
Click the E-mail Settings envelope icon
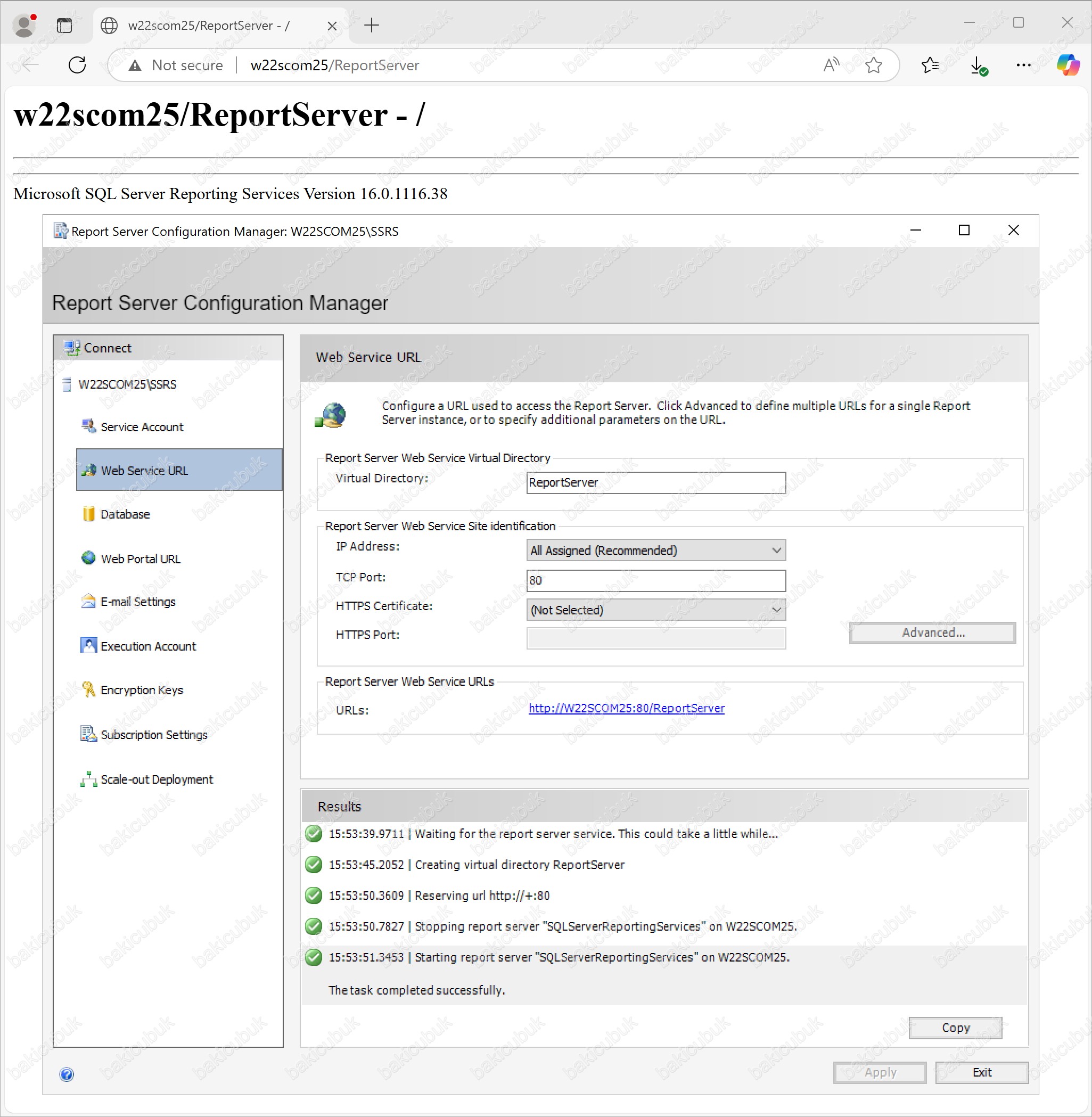88,601
